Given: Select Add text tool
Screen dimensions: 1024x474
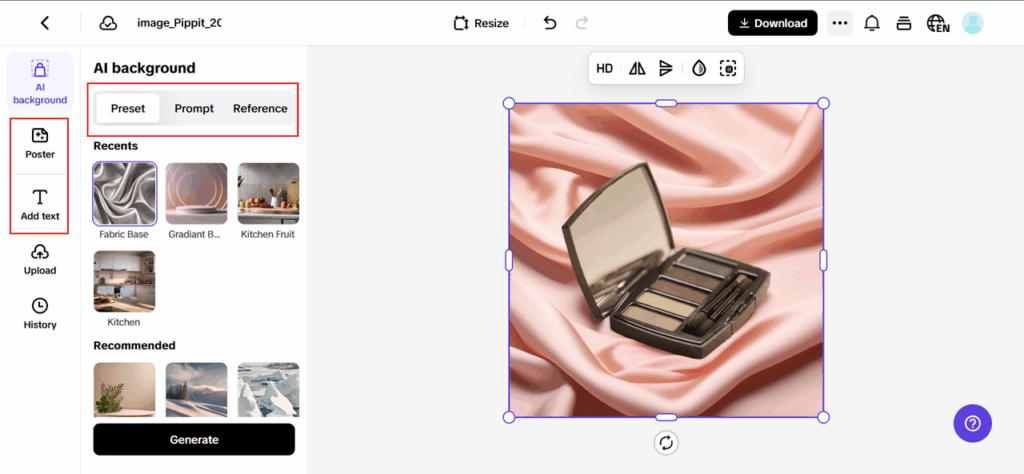Looking at the screenshot, I should point(40,205).
